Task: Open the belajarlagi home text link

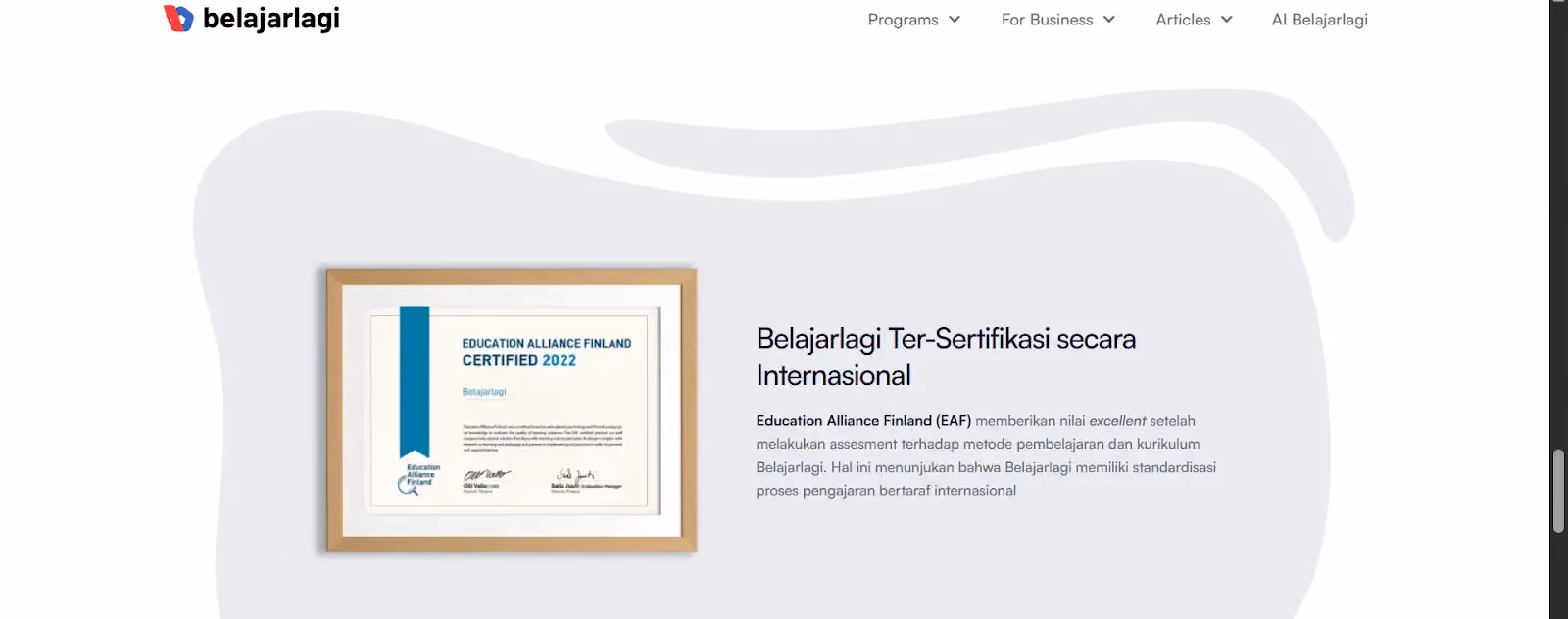Action: 271,18
